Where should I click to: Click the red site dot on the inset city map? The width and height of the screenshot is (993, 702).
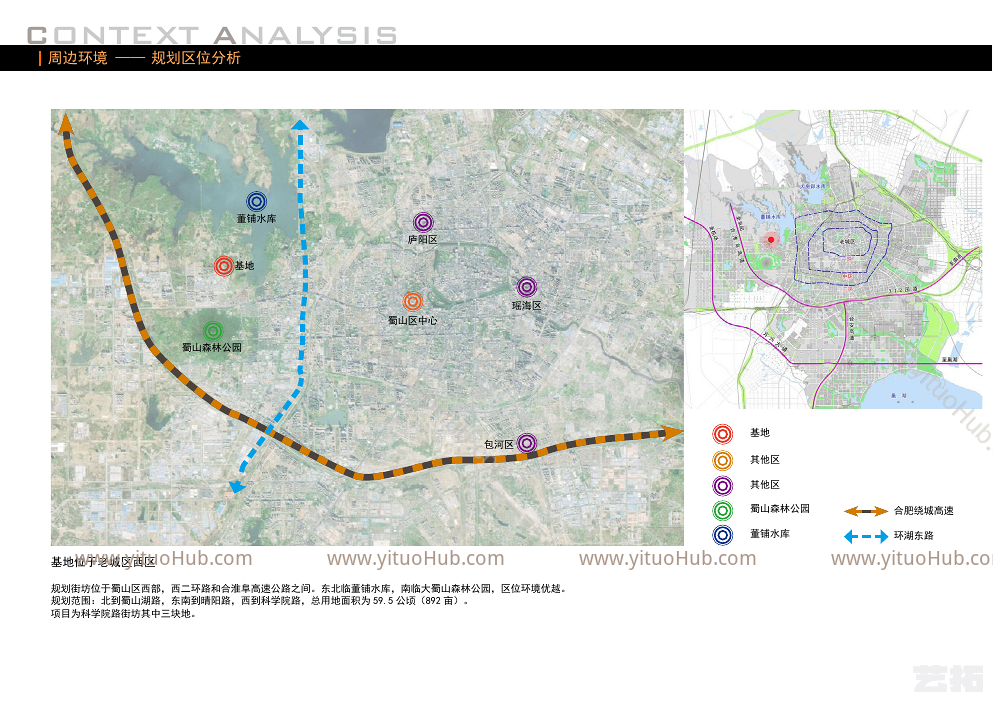tap(771, 240)
